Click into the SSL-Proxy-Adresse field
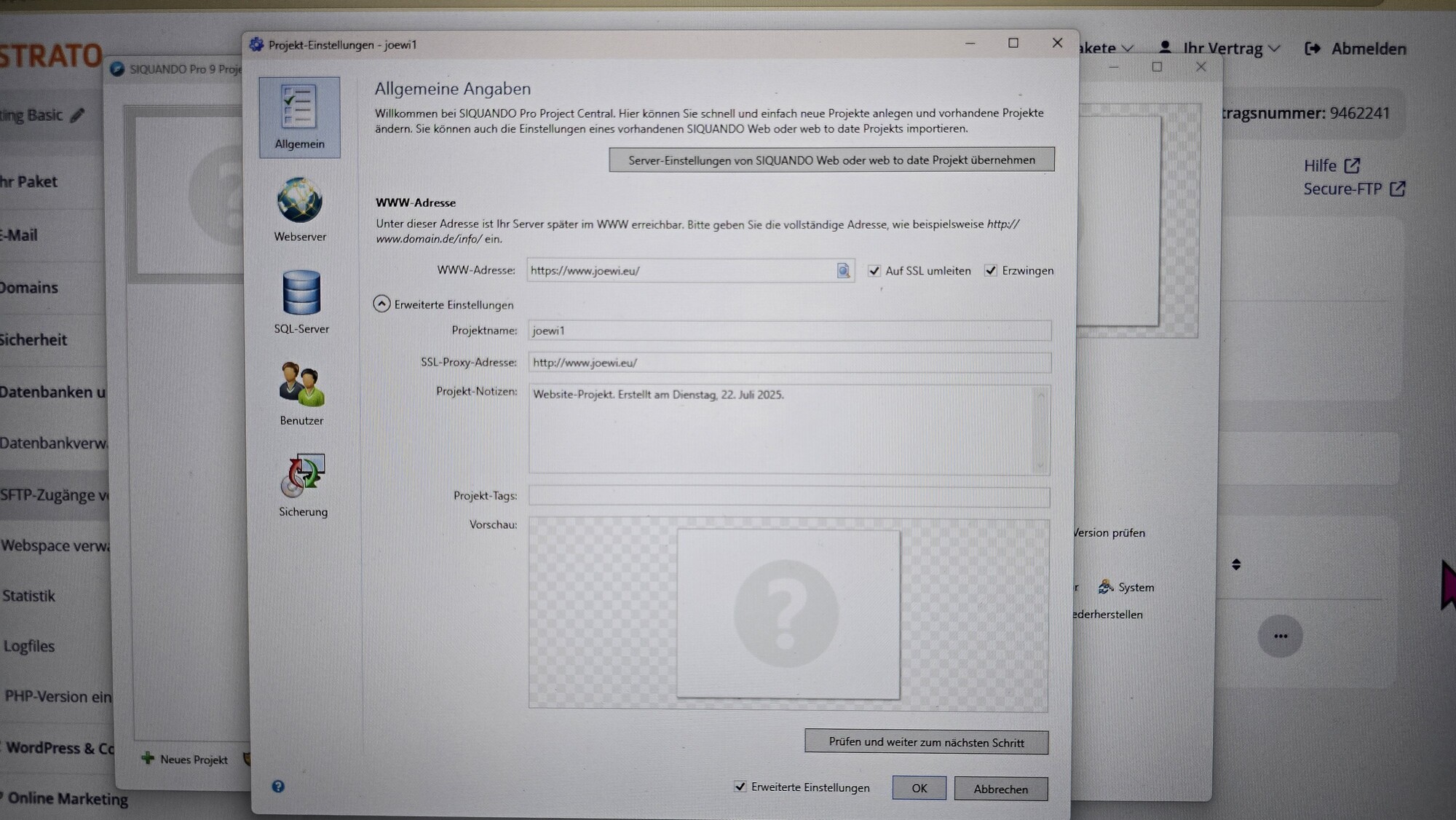Image resolution: width=1456 pixels, height=820 pixels. click(789, 363)
